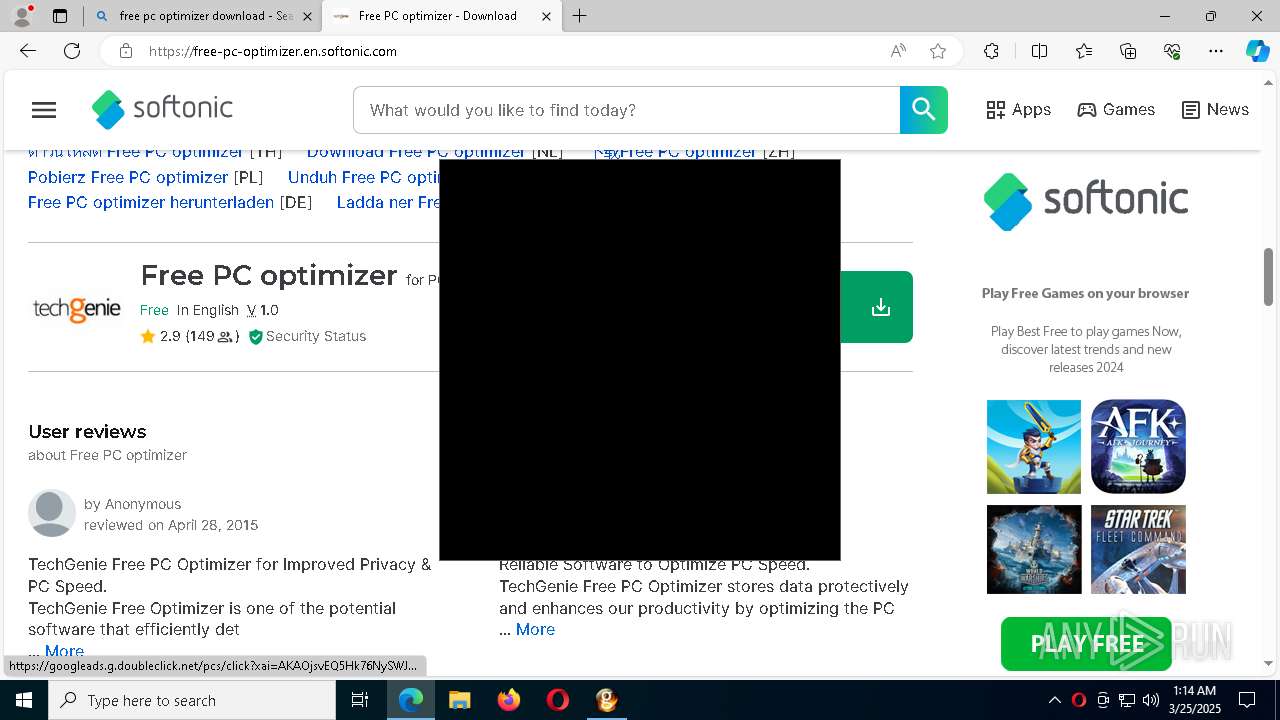Open the notifications center
Screen dimensions: 1280x720
tap(1247, 700)
